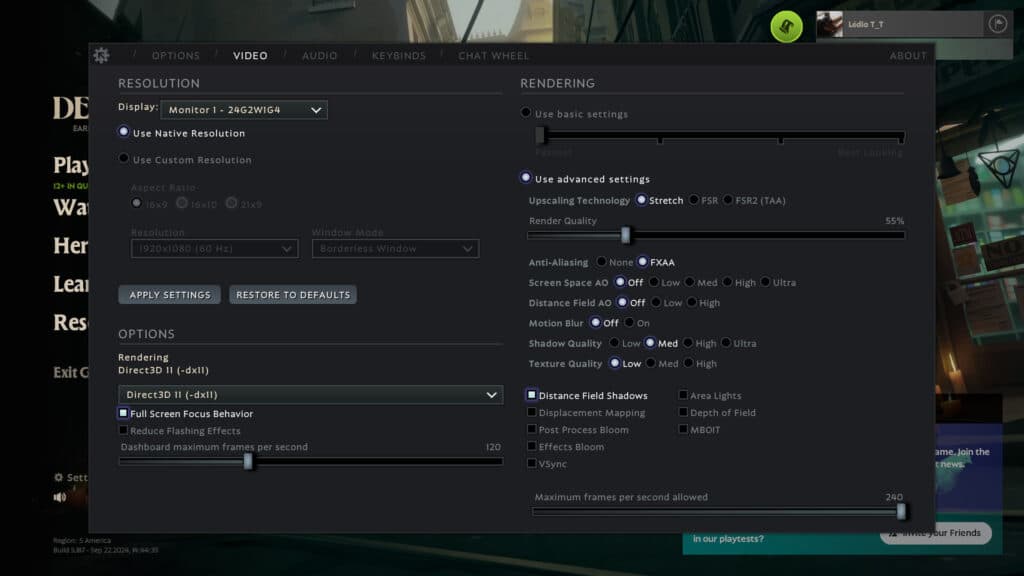This screenshot has height=576, width=1024.
Task: Open the Direct3D 11 rendering dropdown
Action: (x=310, y=394)
